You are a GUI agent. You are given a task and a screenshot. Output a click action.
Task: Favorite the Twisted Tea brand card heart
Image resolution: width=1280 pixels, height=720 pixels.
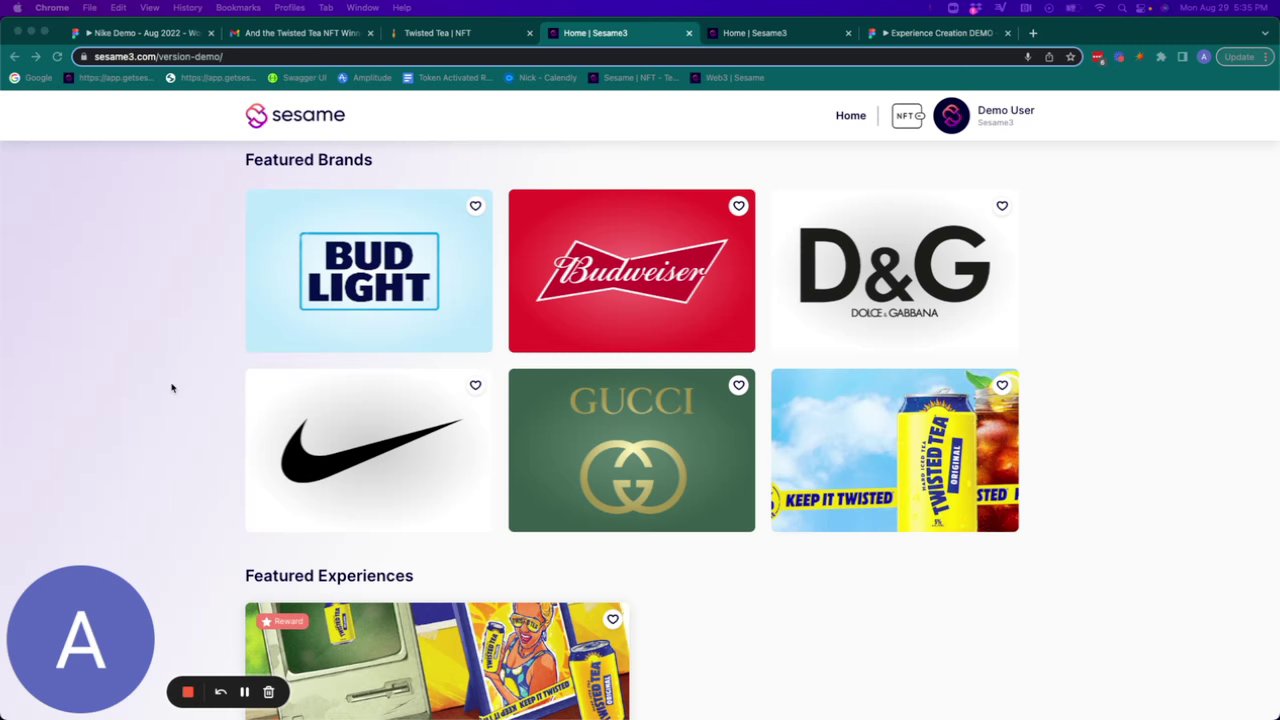click(x=1001, y=385)
